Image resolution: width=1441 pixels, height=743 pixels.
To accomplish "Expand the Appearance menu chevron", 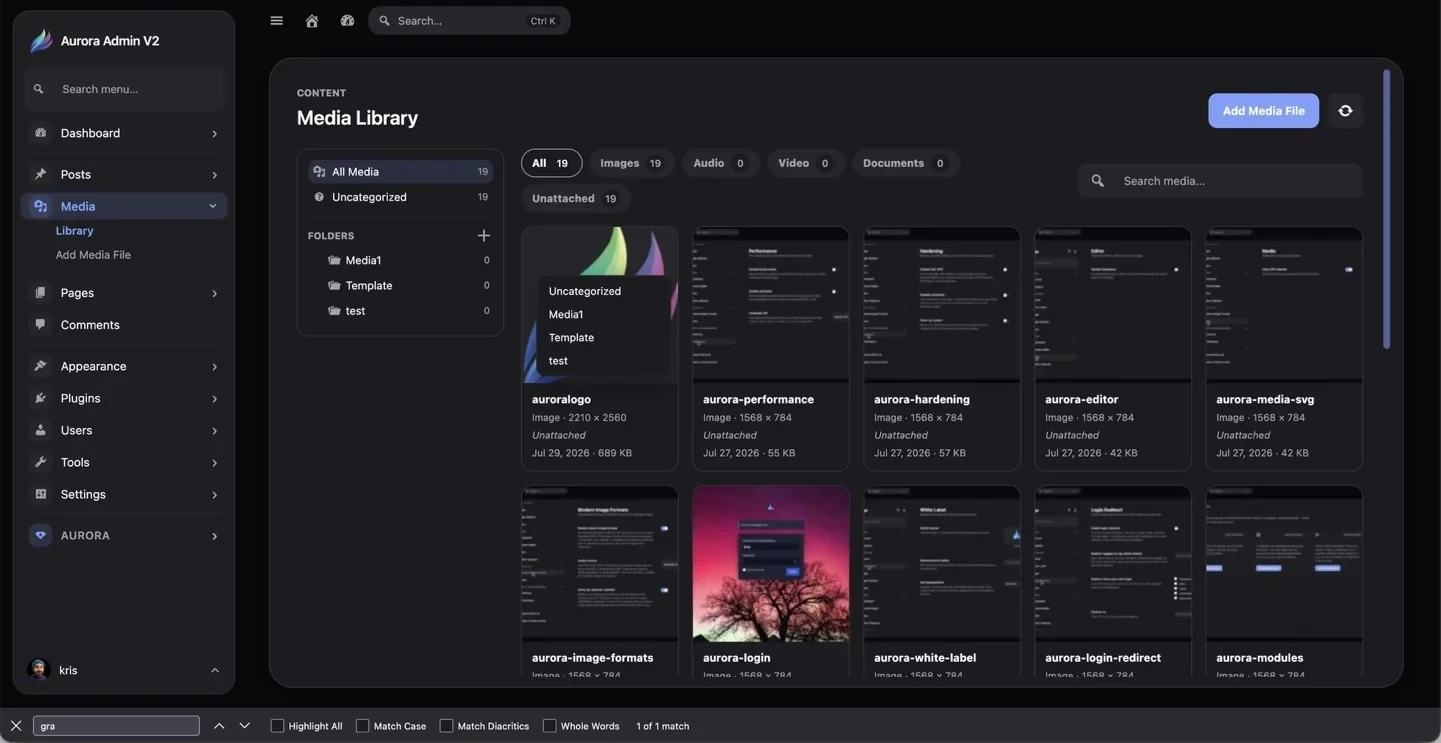I will 214,367.
